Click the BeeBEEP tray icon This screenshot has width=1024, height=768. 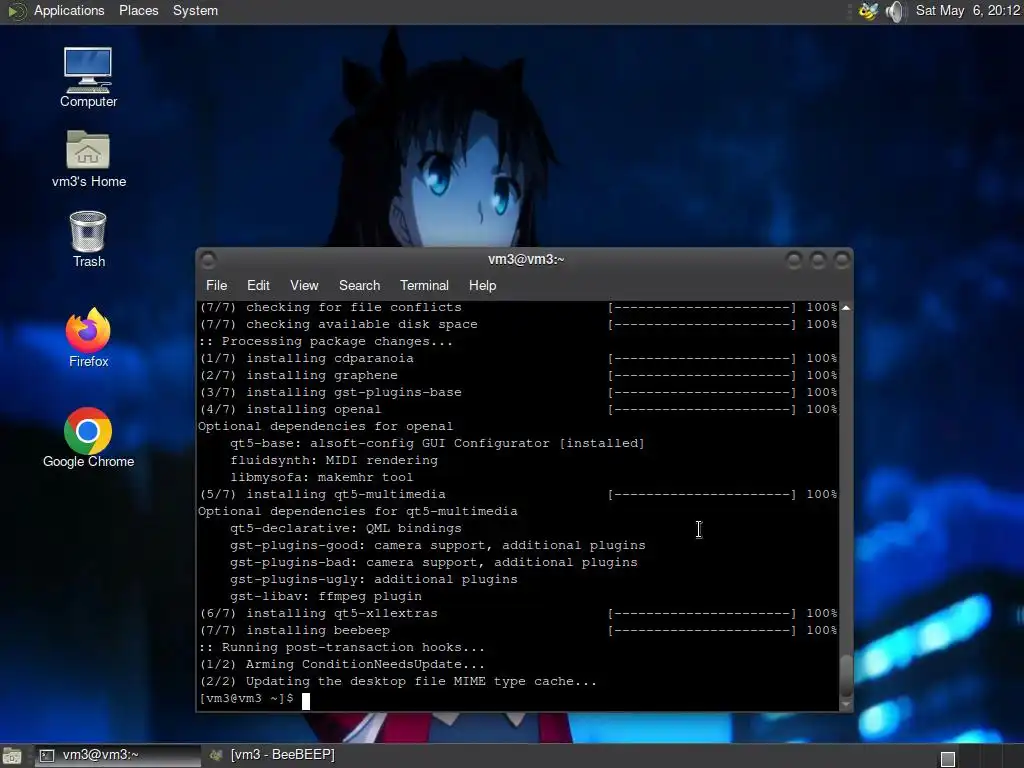pos(868,11)
